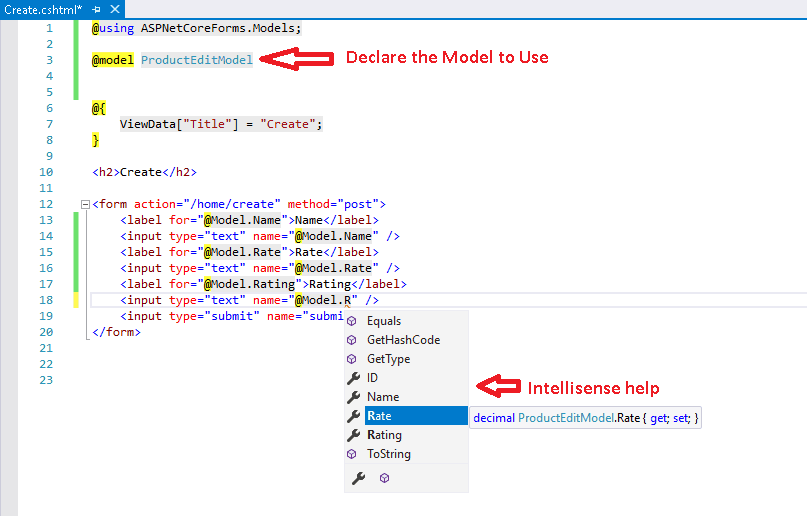This screenshot has height=516, width=807.
Task: Pin the Create.cshtml tab
Action: 97,8
